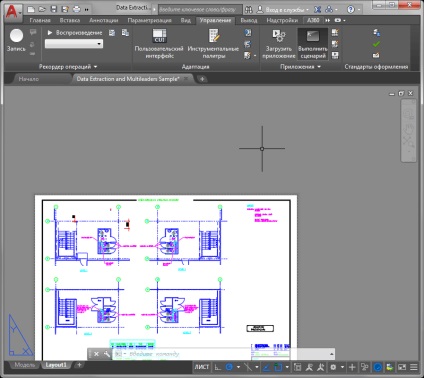
Task: Click the import customizations icon in Адаптация panel
Action: [248, 32]
